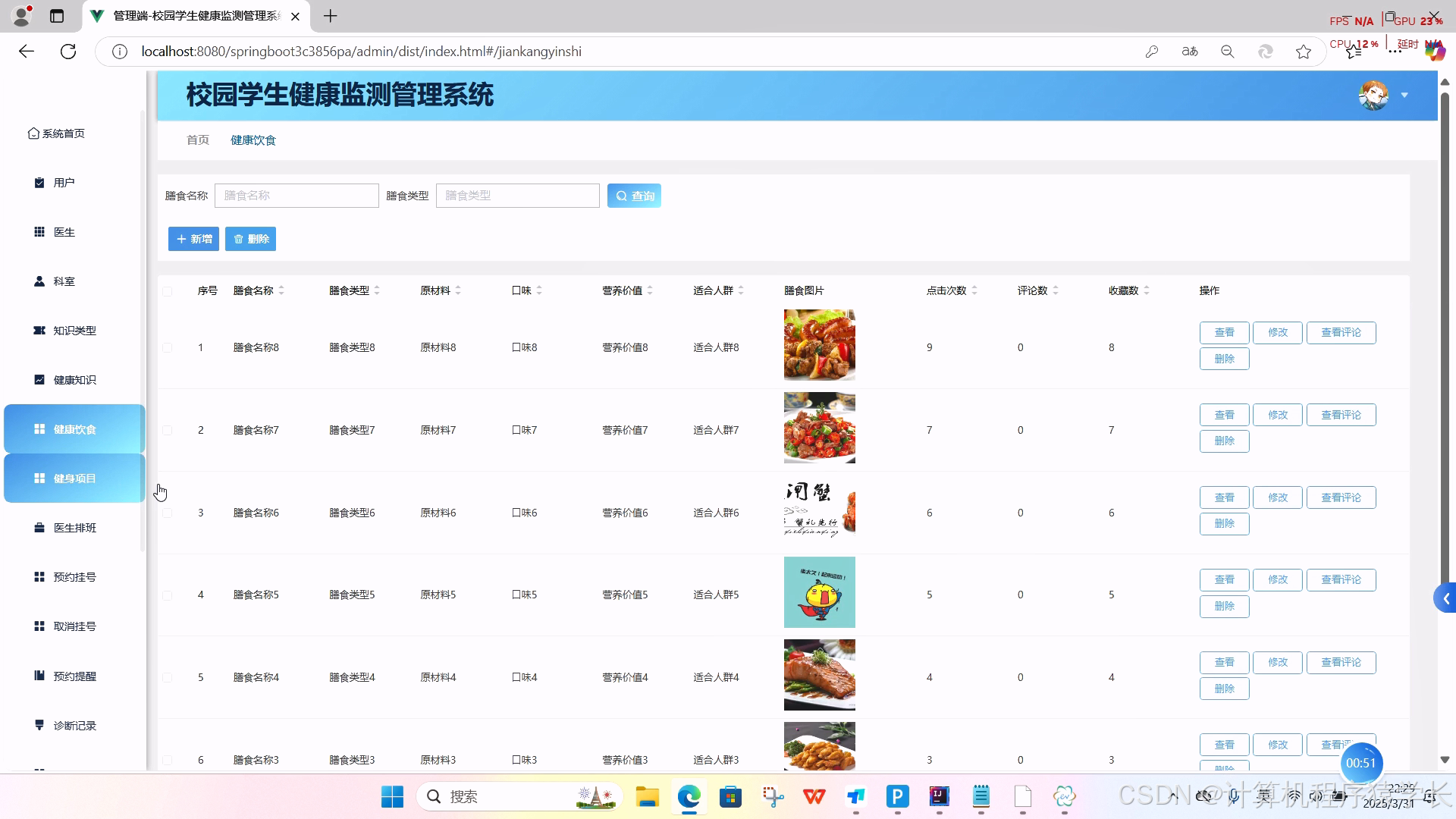Image resolution: width=1456 pixels, height=819 pixels.
Task: Click the 膳食名称 search input field
Action: pyautogui.click(x=296, y=195)
